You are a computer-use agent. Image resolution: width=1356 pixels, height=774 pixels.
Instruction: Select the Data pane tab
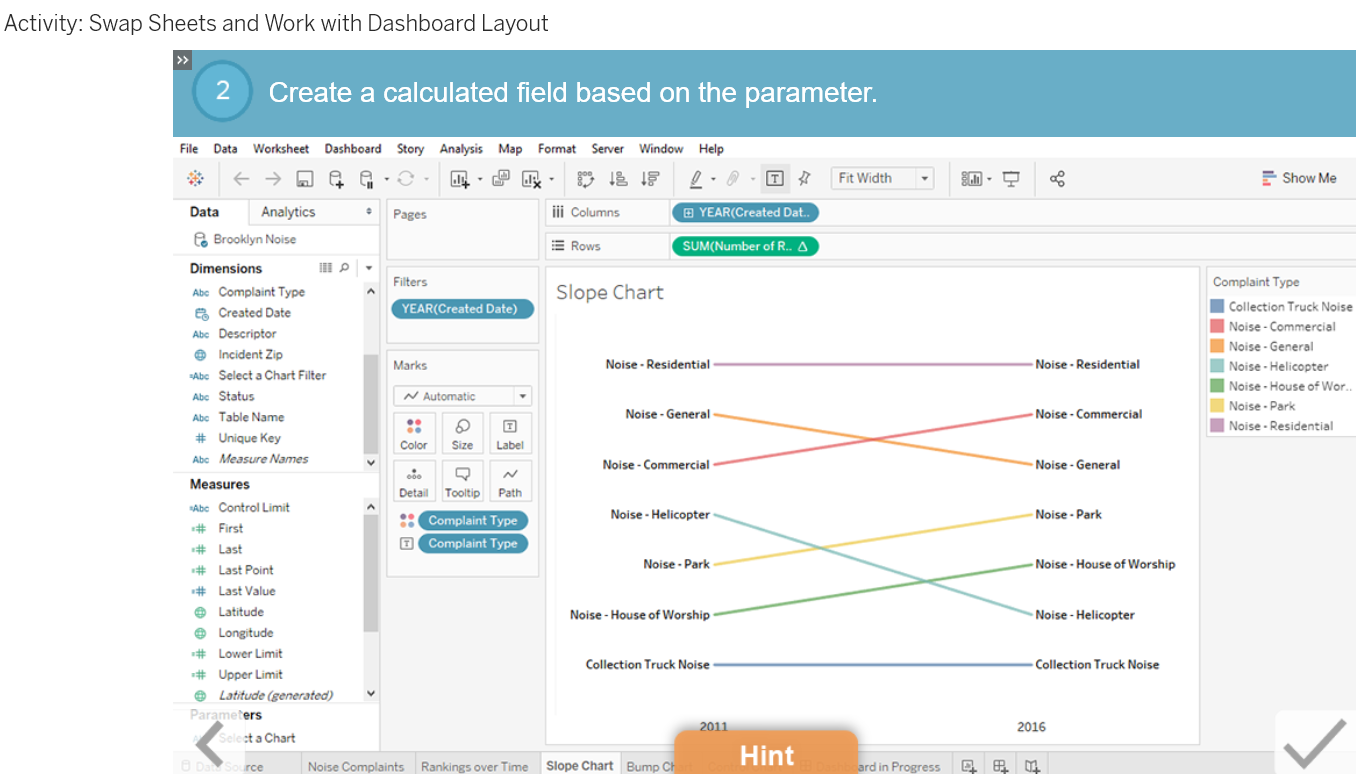[204, 212]
